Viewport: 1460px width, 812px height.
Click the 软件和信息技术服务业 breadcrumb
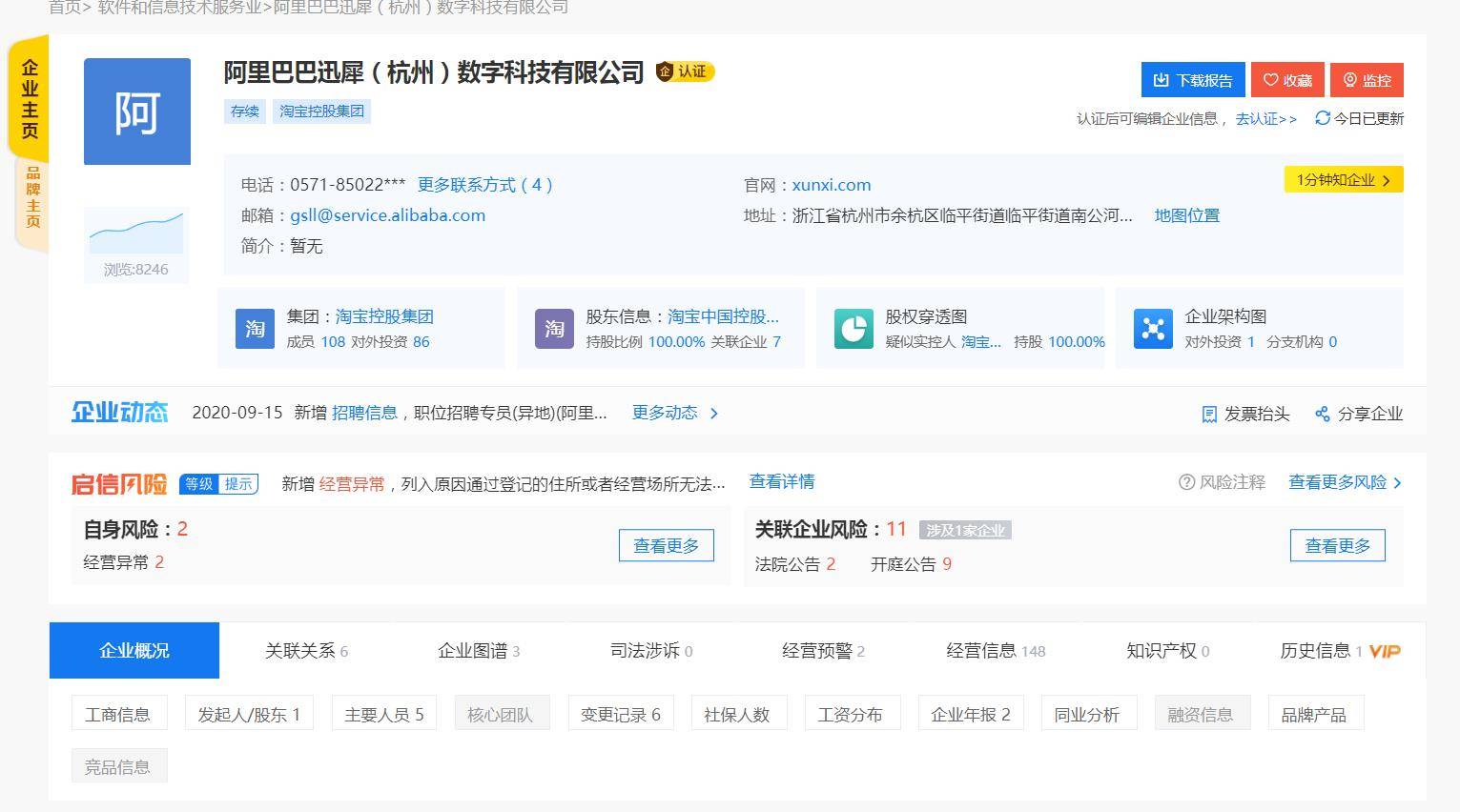[x=179, y=8]
